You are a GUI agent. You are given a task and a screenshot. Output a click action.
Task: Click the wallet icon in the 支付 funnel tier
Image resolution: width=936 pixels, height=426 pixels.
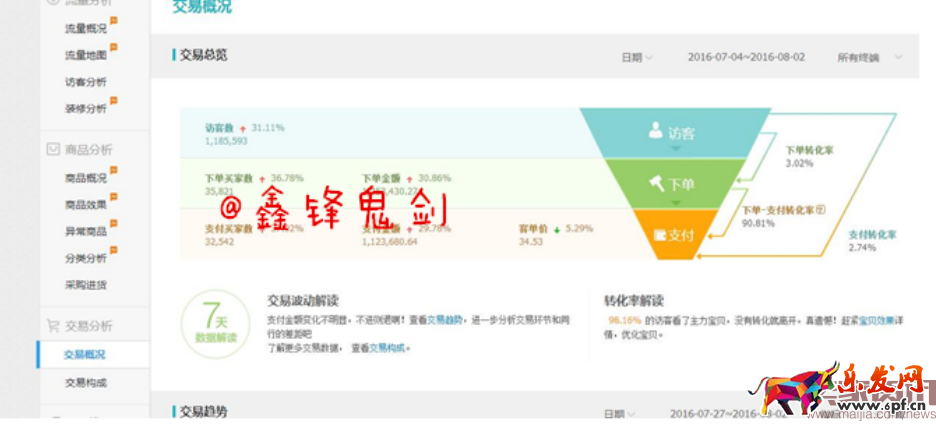(660, 234)
